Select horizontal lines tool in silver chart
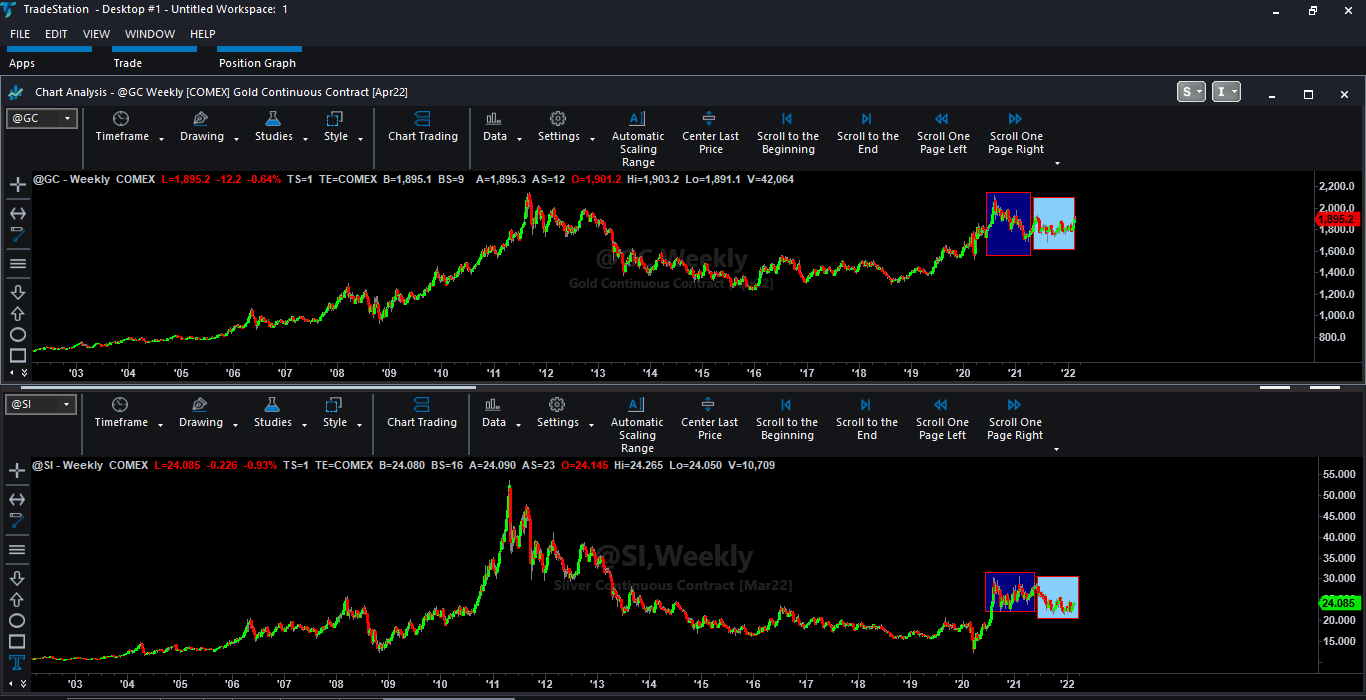 pos(17,549)
